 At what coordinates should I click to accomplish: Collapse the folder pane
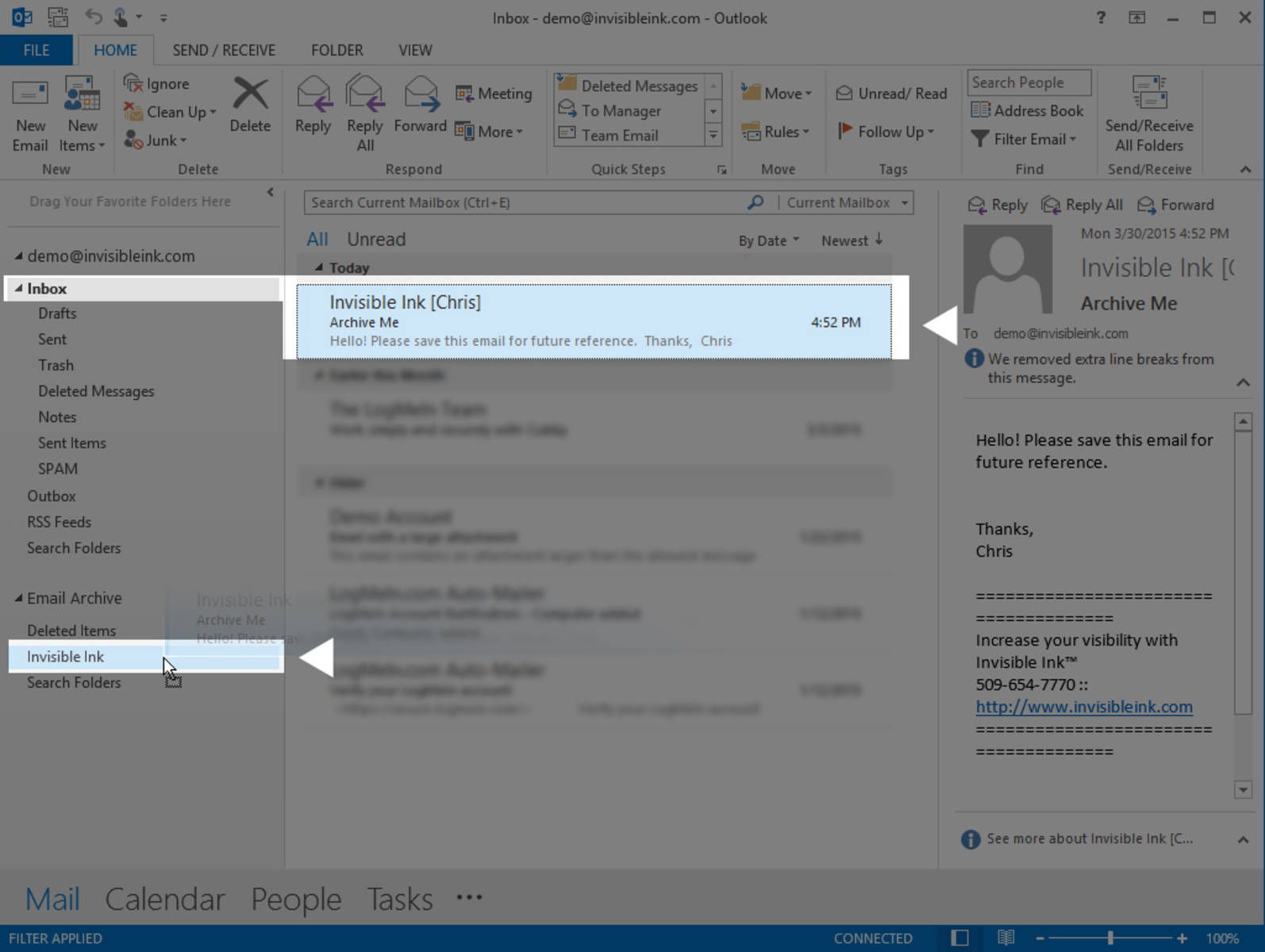[270, 192]
